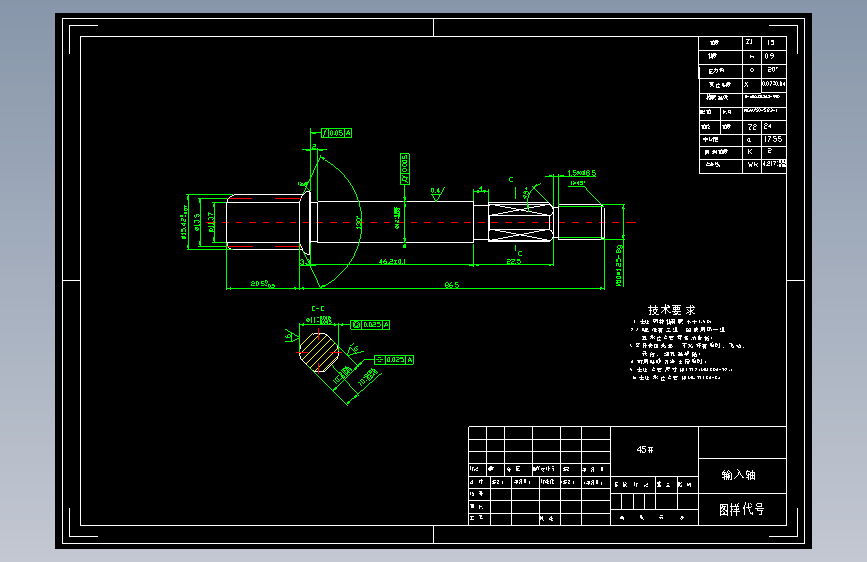Select the ø13.5 diameter dimension
The image size is (867, 562).
pos(197,222)
